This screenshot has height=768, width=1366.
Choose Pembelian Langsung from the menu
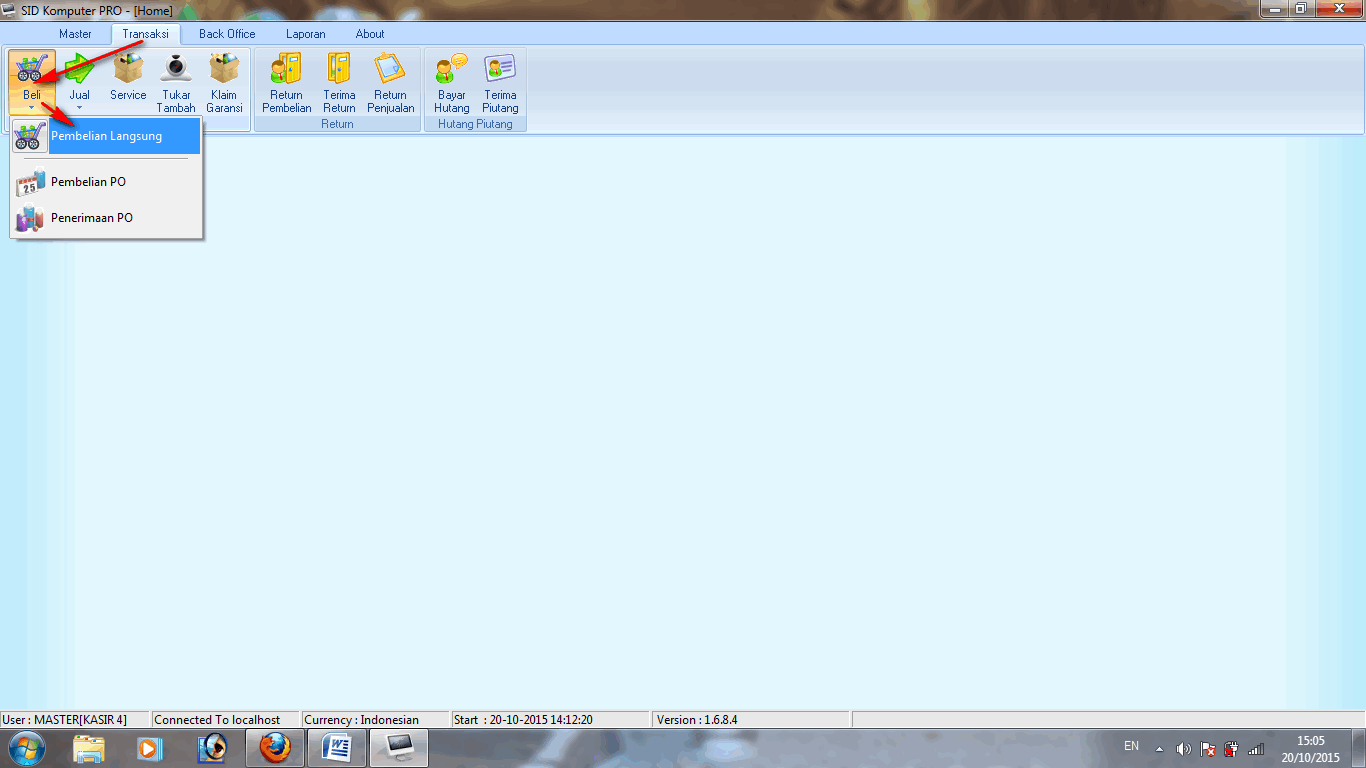106,136
